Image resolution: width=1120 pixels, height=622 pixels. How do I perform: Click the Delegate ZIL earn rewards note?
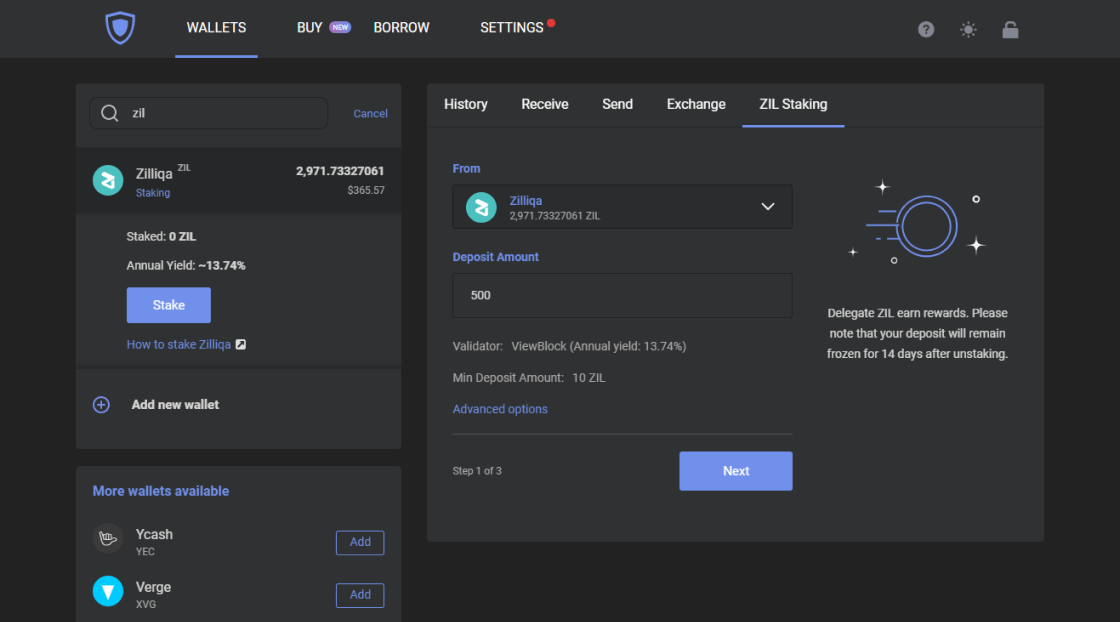[917, 333]
